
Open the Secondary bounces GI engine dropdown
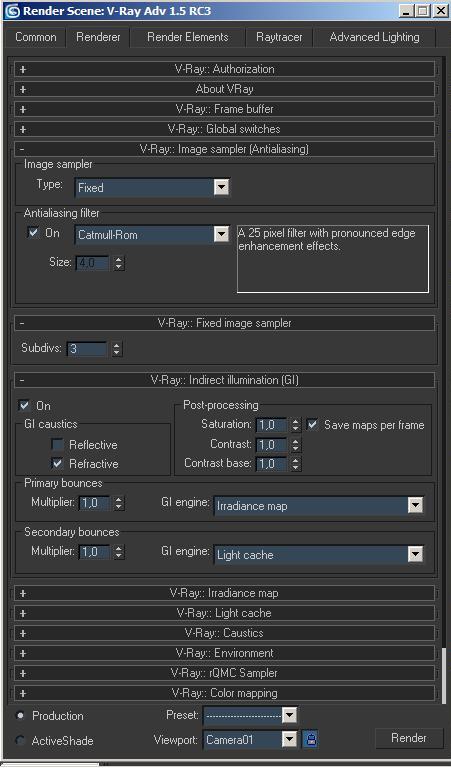point(319,555)
